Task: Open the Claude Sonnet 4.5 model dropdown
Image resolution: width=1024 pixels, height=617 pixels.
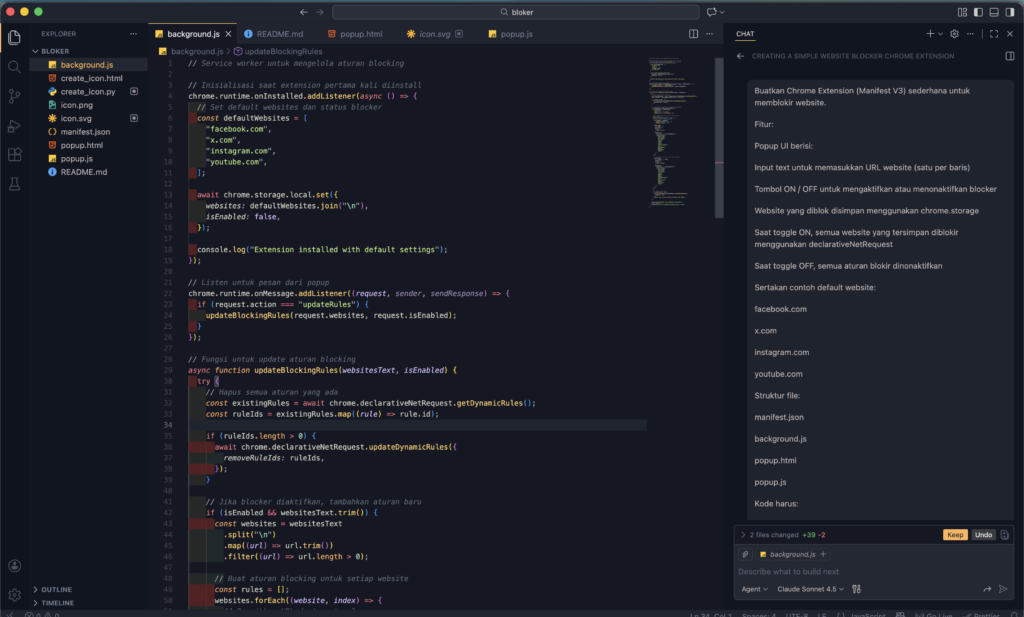Action: tap(810, 589)
